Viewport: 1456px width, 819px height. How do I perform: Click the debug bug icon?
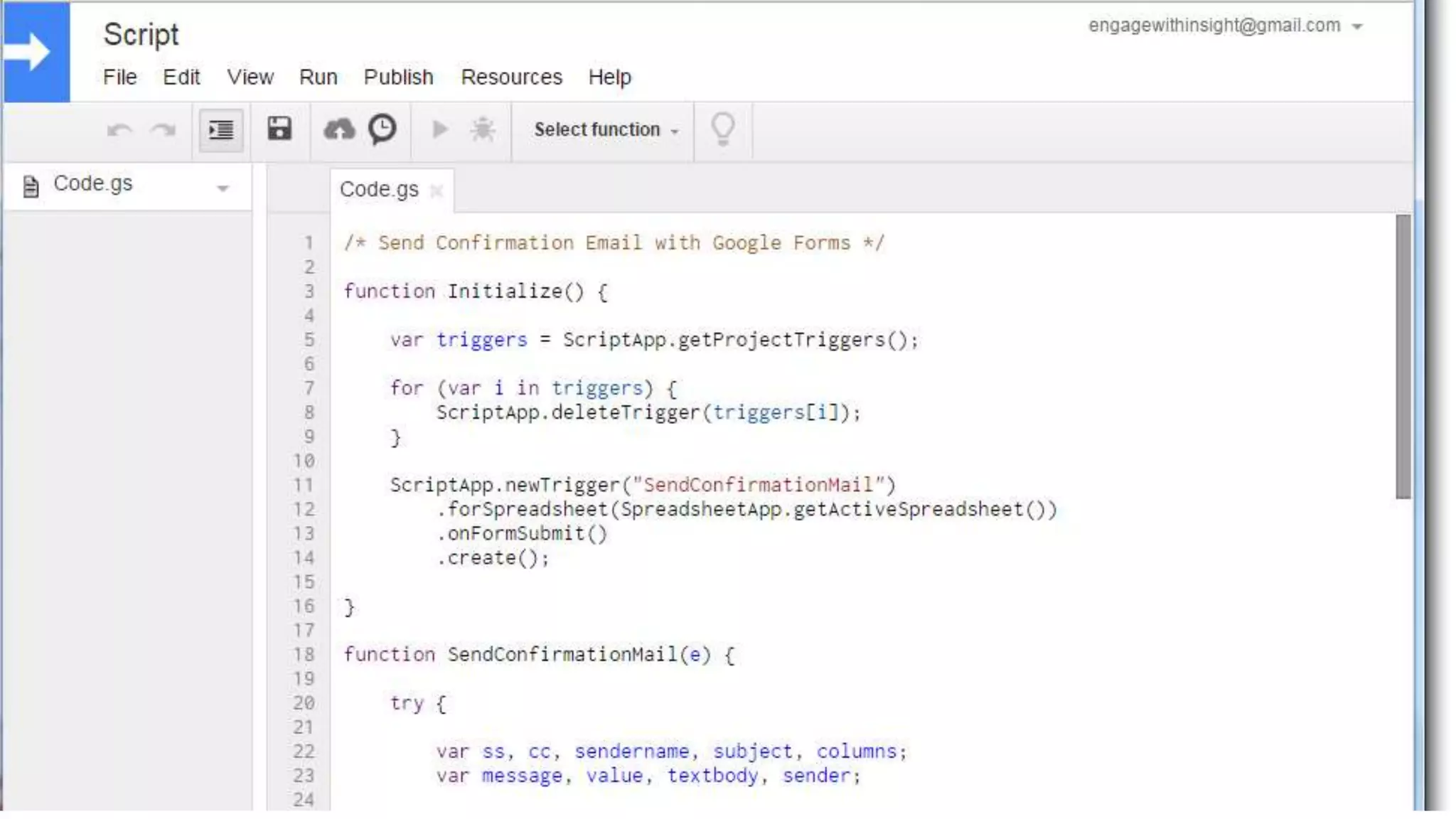(483, 129)
